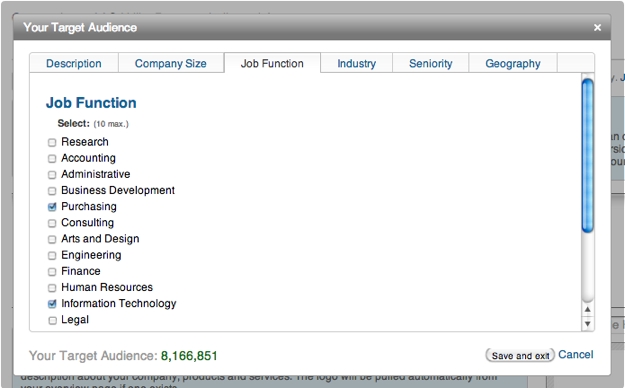The width and height of the screenshot is (625, 388).
Task: Click the scrollbar up arrow
Action: 588,309
